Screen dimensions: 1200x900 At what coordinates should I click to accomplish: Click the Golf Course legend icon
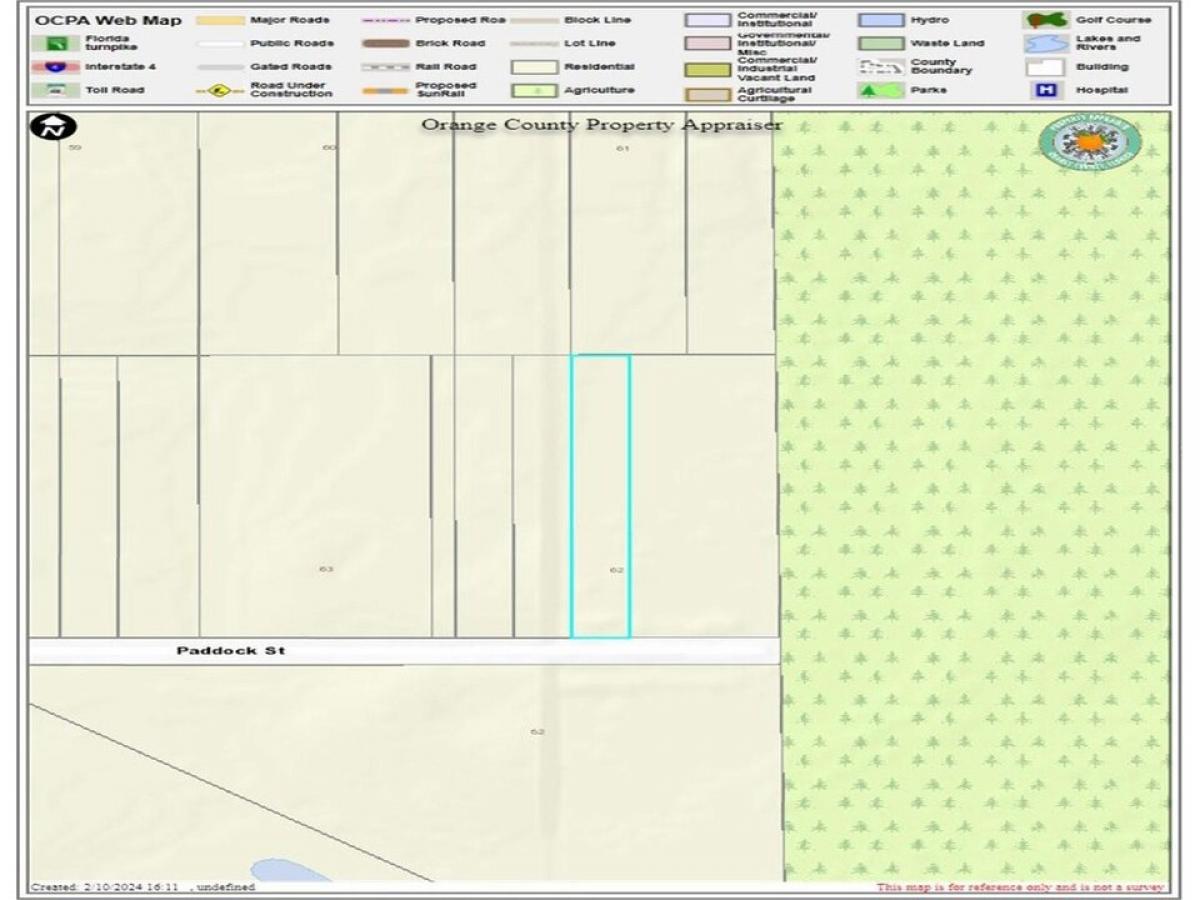coord(1045,20)
